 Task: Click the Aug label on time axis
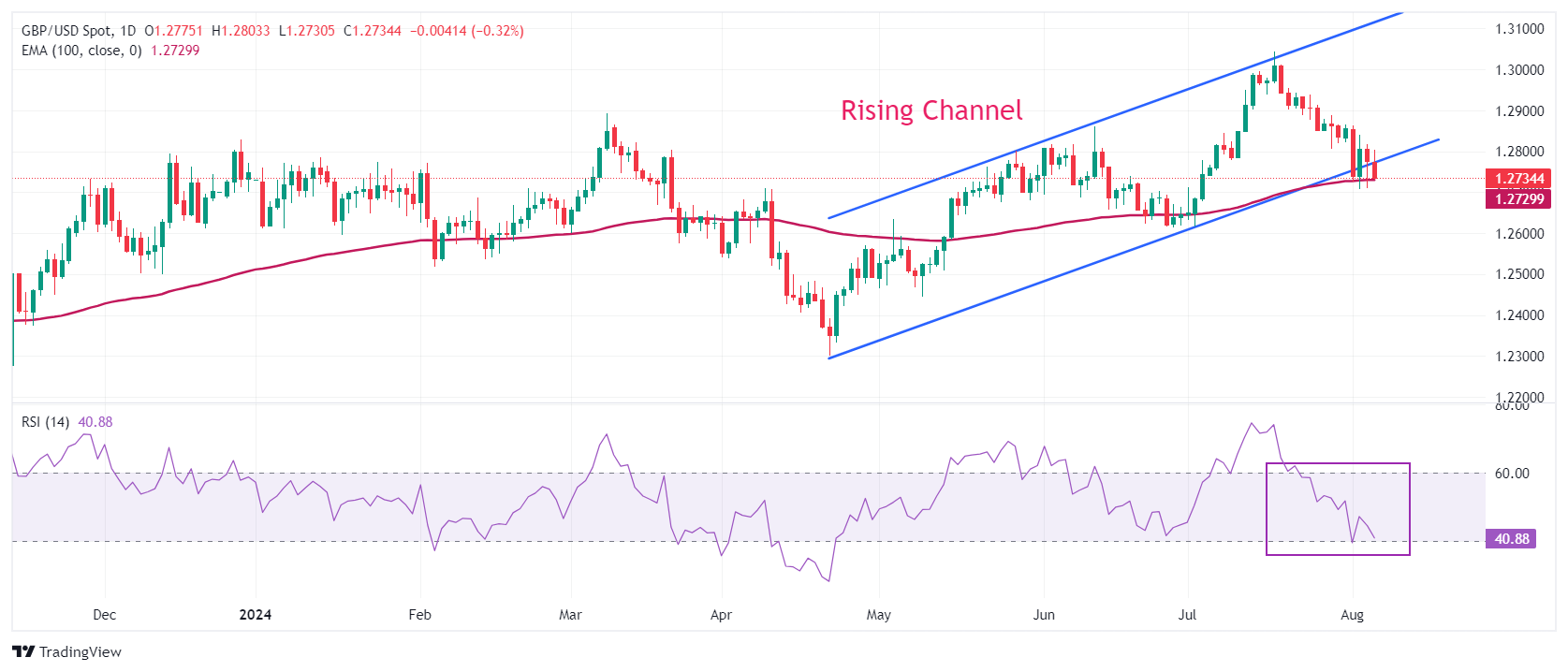pyautogui.click(x=1352, y=615)
